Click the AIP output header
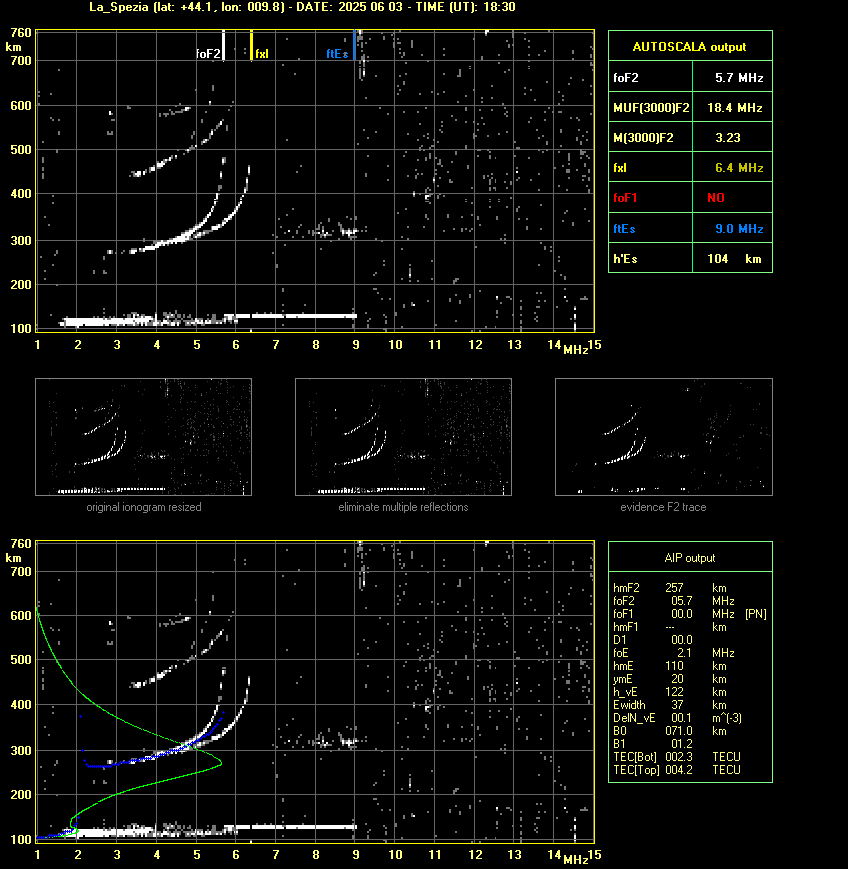848x869 pixels. (690, 558)
